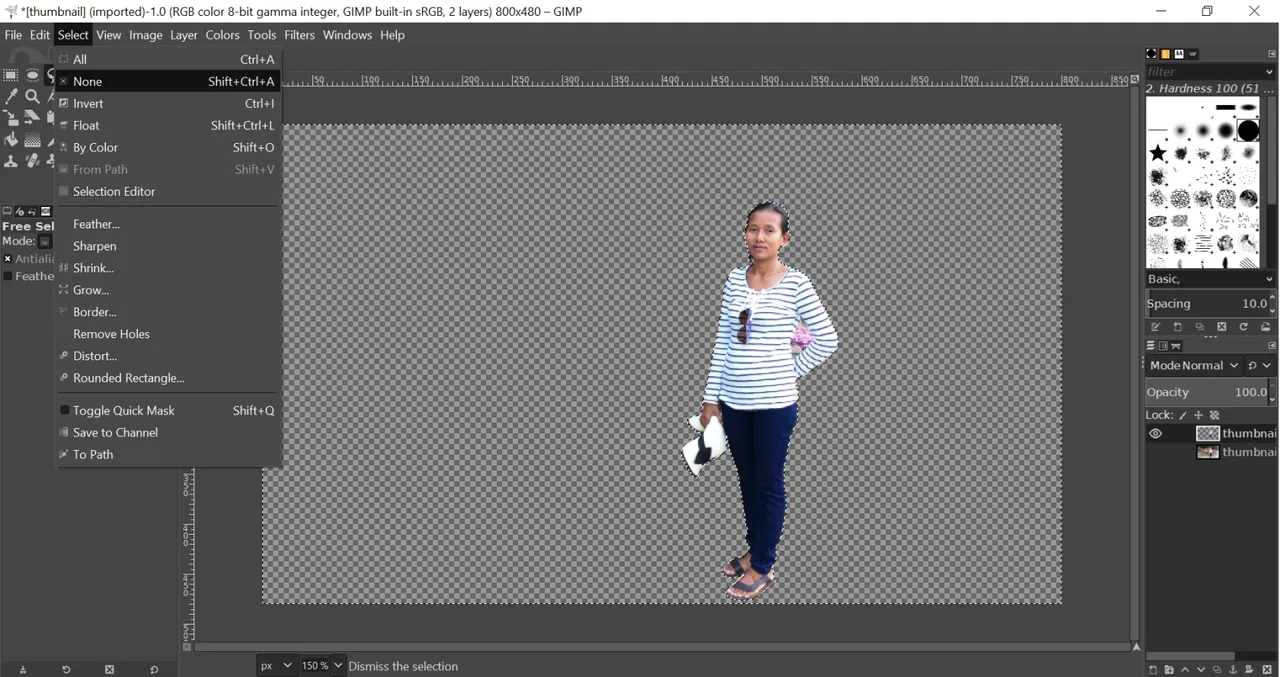
Task: Click Edit this brush icon
Action: click(1155, 327)
